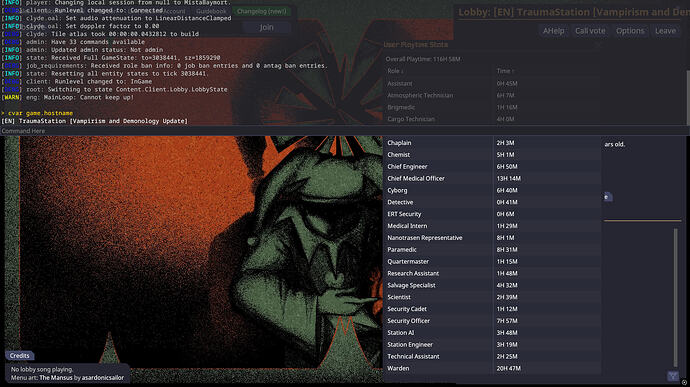This screenshot has width=690, height=387.
Task: Open the Guidebook tab
Action: pyautogui.click(x=211, y=11)
